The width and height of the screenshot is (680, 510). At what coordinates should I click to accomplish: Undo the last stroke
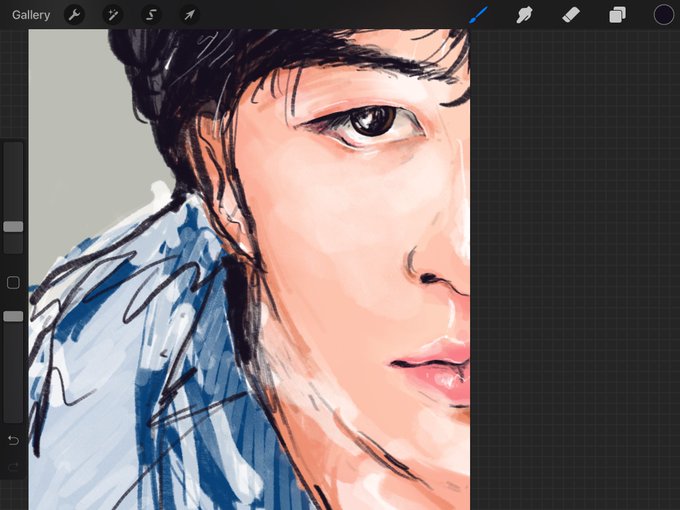tap(13, 441)
